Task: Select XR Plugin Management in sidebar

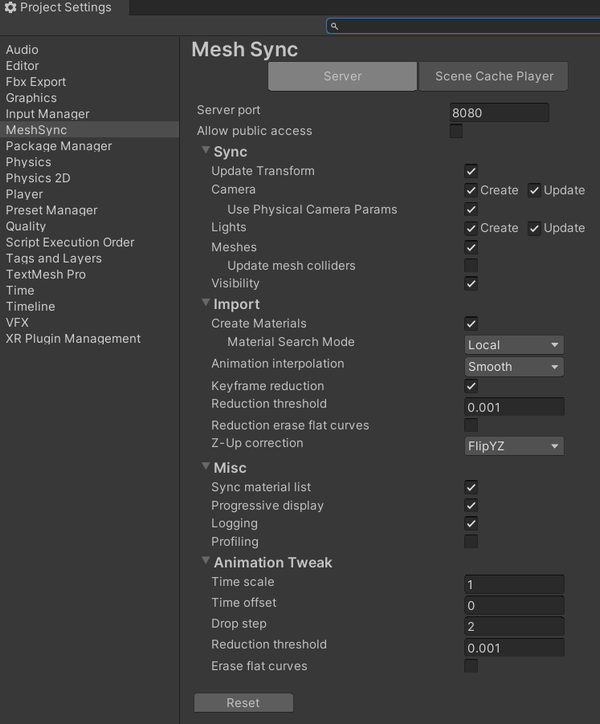Action: [73, 338]
